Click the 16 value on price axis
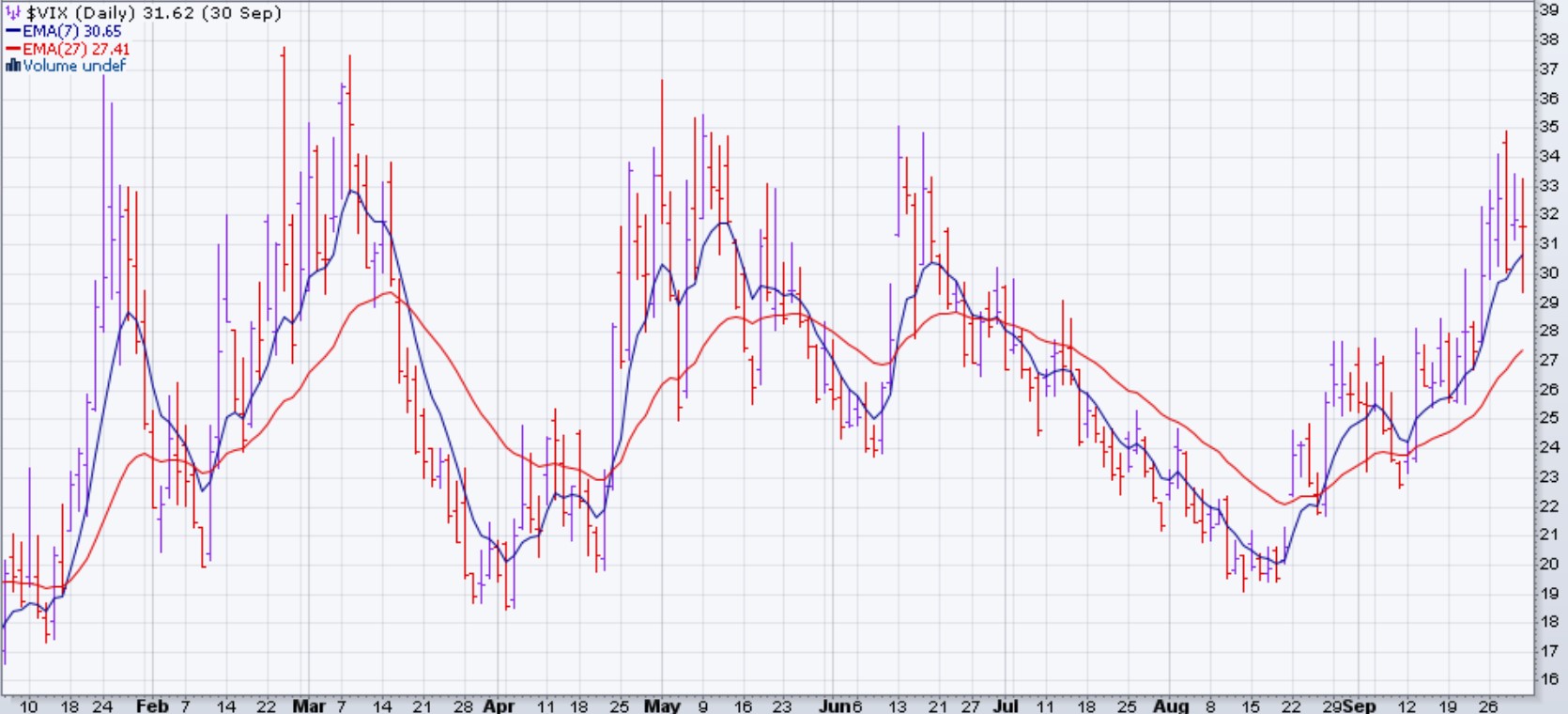Screen dimensions: 1568x714 pyautogui.click(x=1548, y=679)
